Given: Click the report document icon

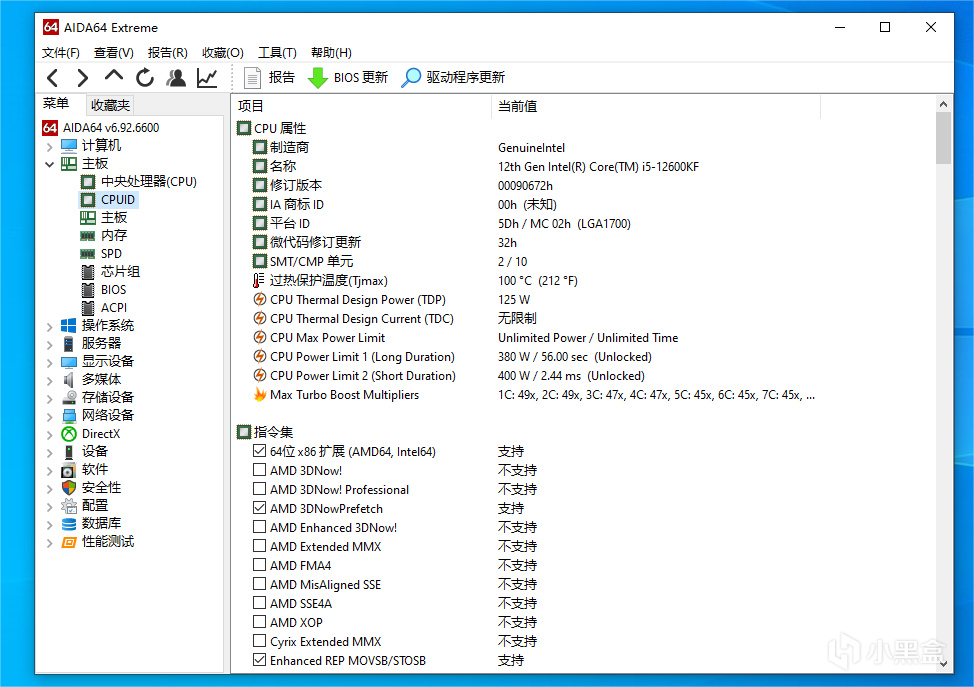Looking at the screenshot, I should 252,78.
